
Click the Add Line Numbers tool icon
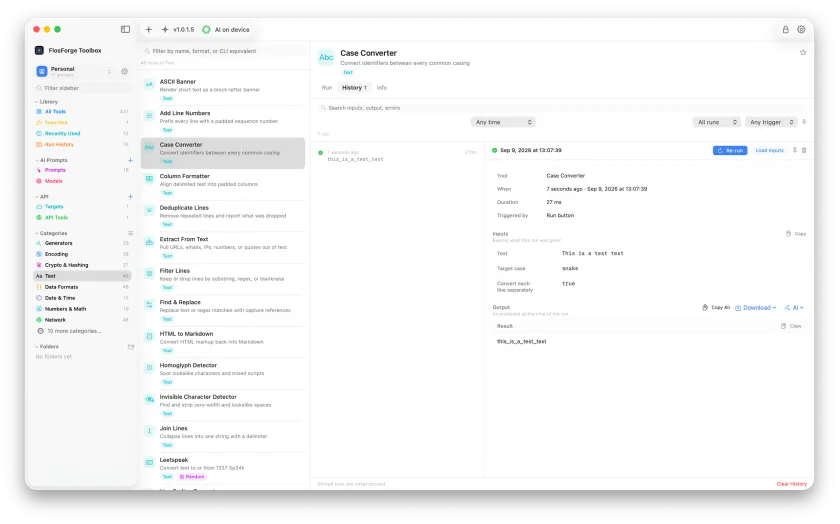click(149, 116)
